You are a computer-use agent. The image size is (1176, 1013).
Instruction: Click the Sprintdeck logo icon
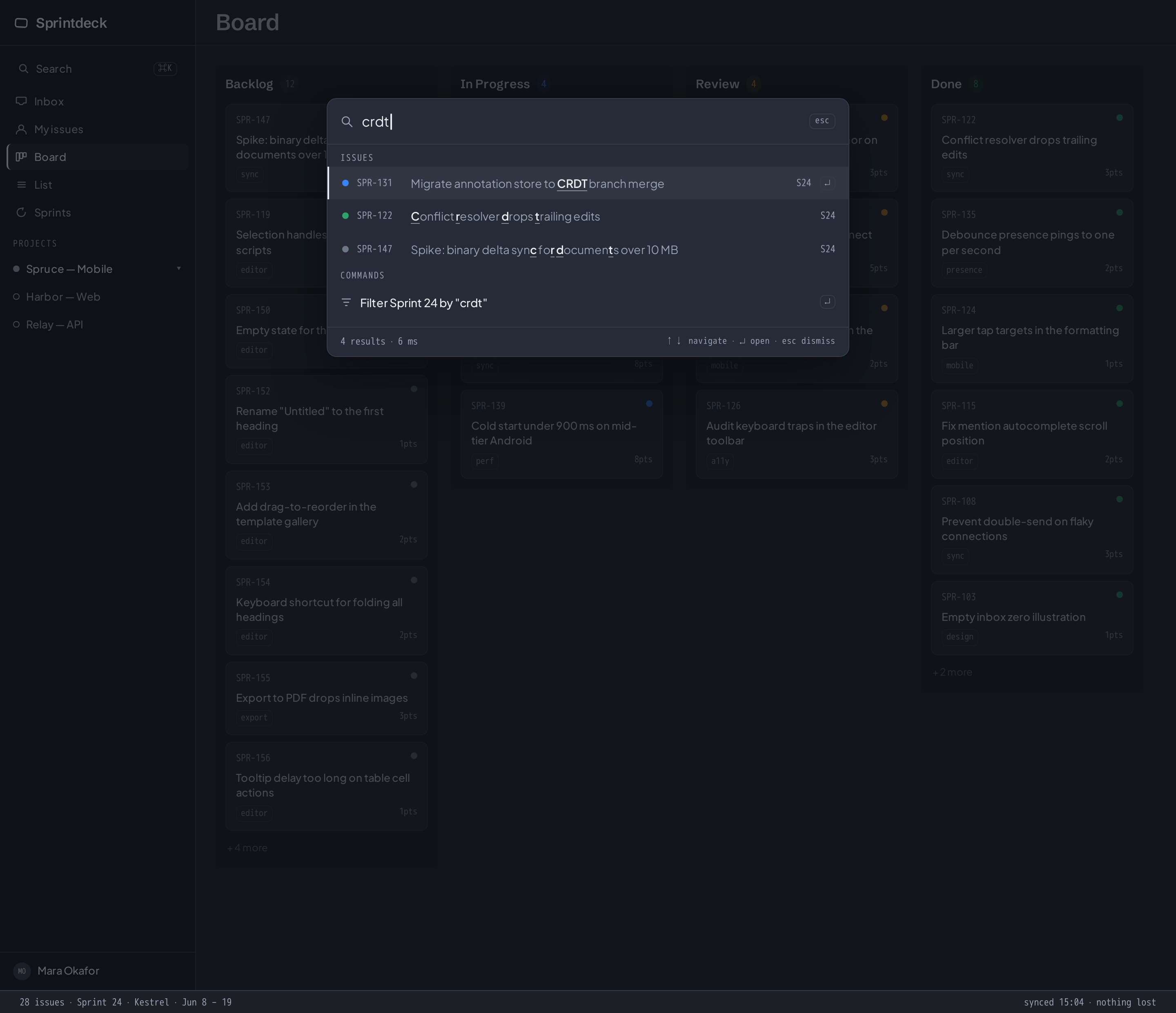pos(21,23)
